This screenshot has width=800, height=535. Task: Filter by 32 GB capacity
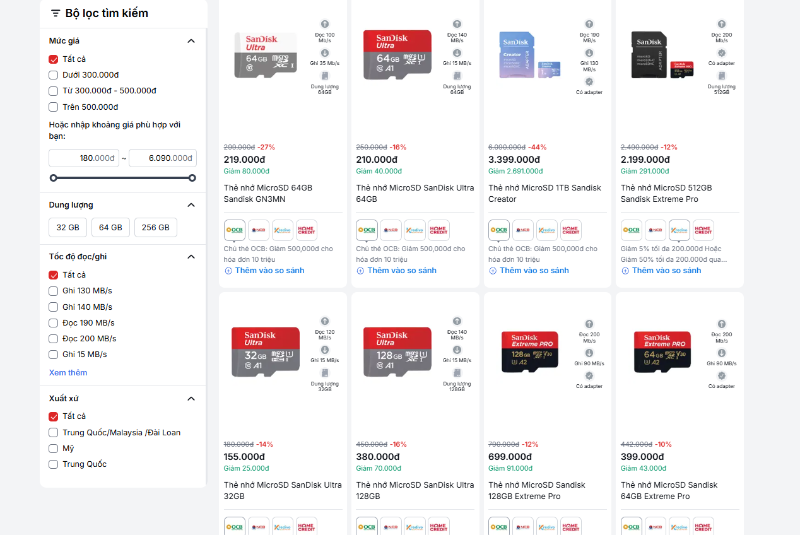[68, 227]
